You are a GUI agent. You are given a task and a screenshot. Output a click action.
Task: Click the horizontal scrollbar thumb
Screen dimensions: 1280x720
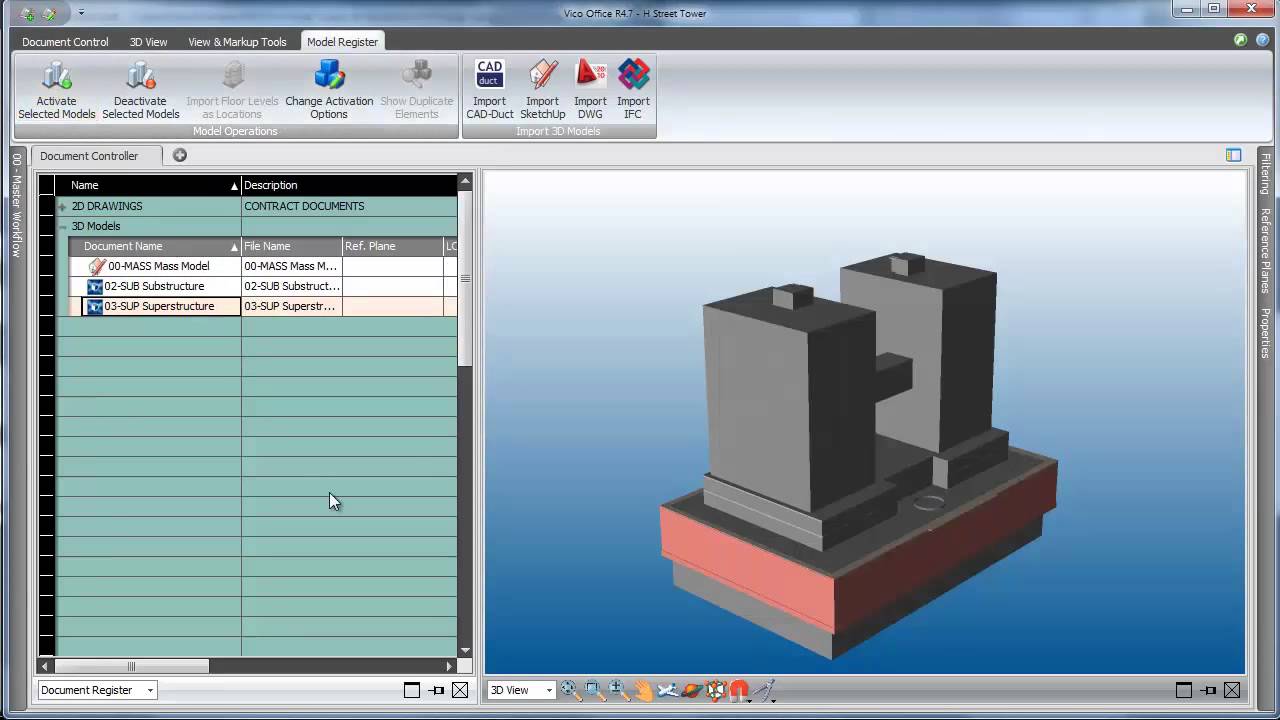coord(131,666)
